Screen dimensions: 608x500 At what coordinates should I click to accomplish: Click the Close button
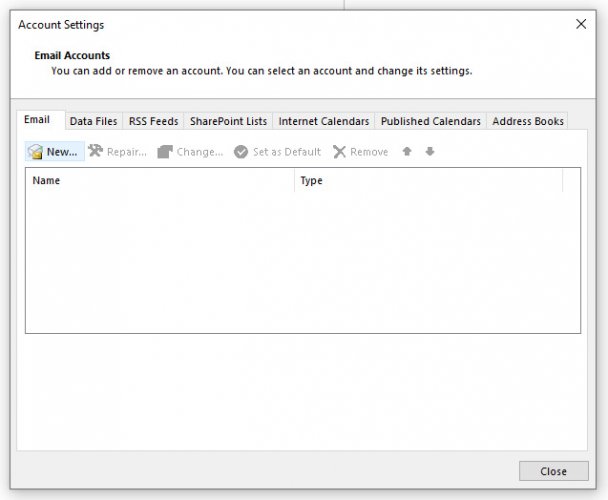point(553,471)
